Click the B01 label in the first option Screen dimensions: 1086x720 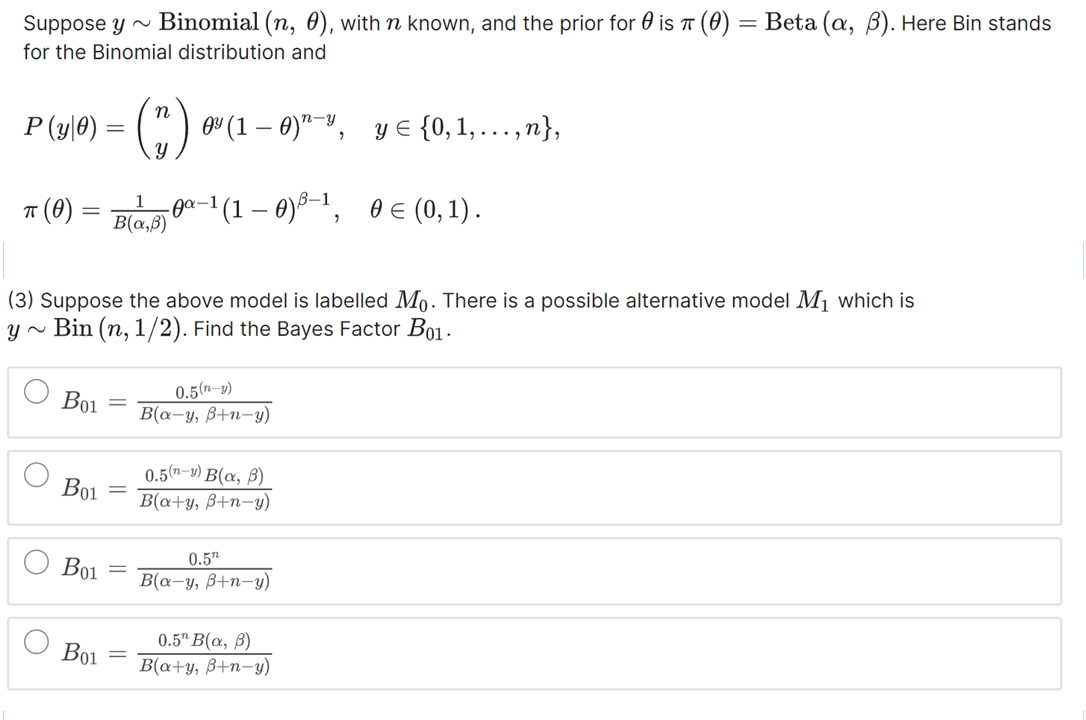(82, 402)
